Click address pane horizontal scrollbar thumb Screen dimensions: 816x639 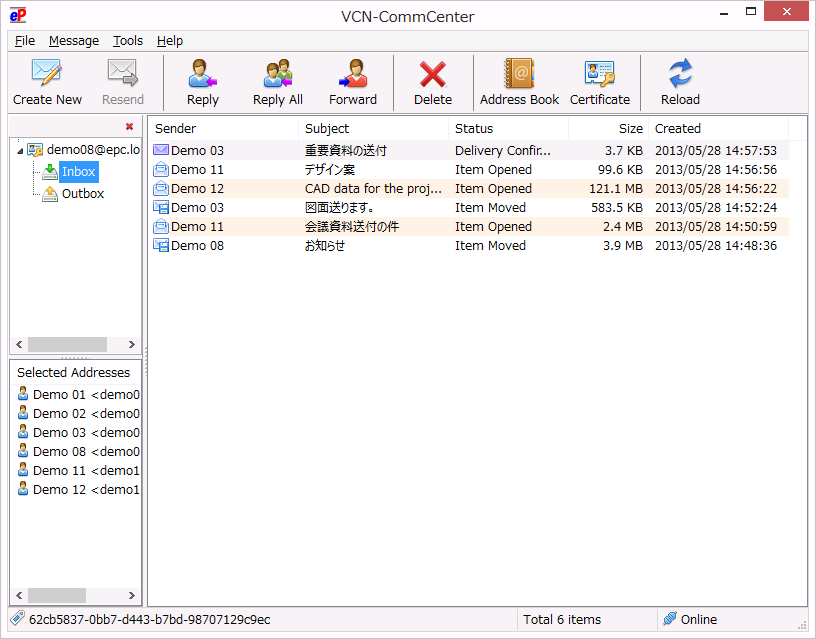point(57,595)
